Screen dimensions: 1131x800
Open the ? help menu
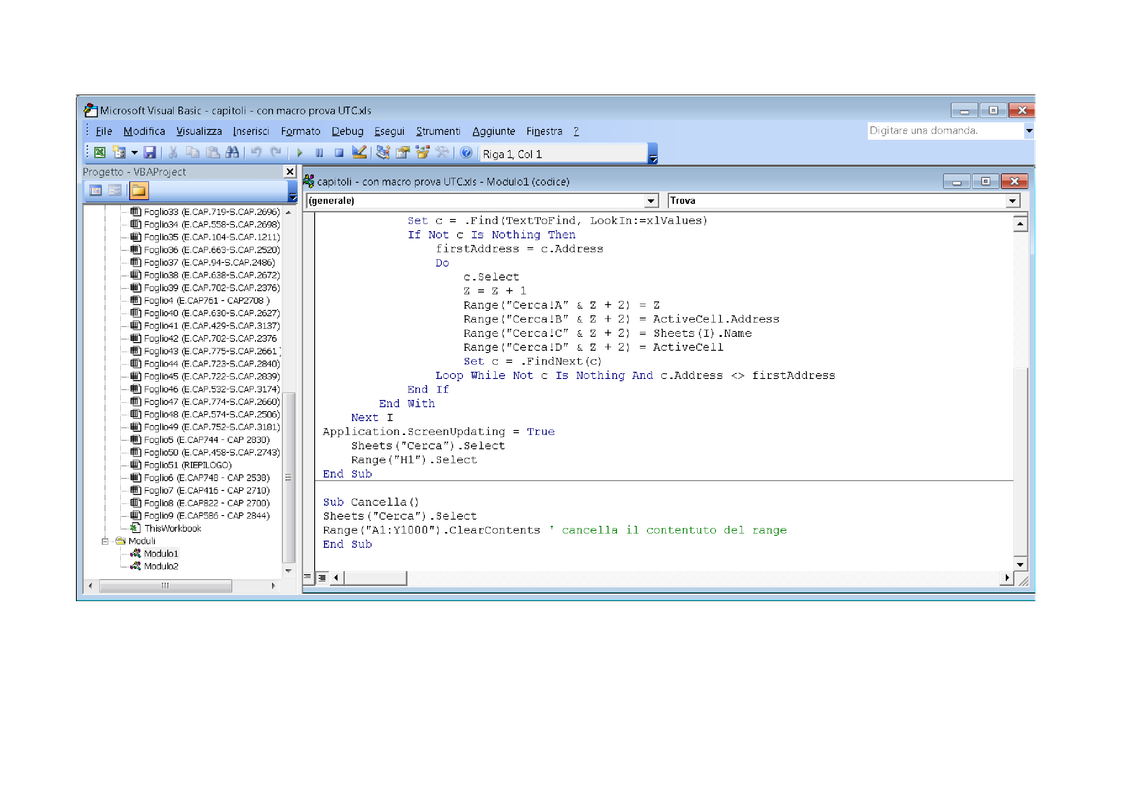(576, 131)
